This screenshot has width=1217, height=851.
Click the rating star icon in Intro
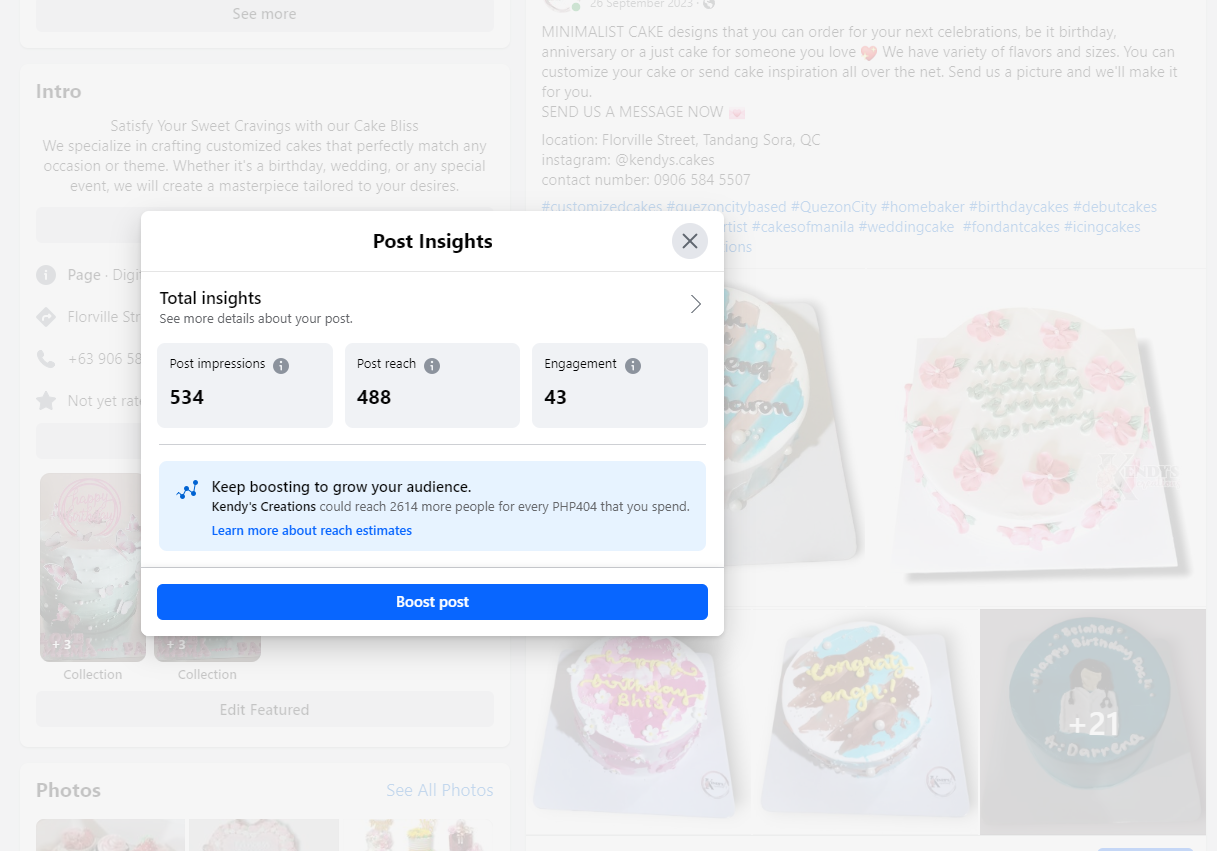coord(46,401)
